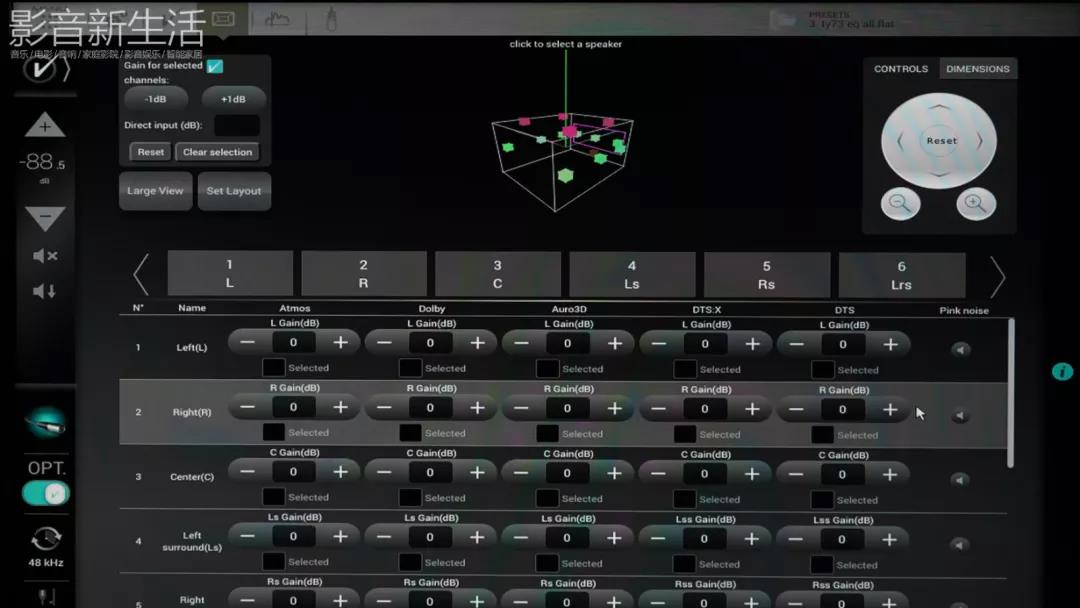The width and height of the screenshot is (1080, 608).
Task: Select Center(C) Atmos gain checkbox
Action: coord(273,497)
